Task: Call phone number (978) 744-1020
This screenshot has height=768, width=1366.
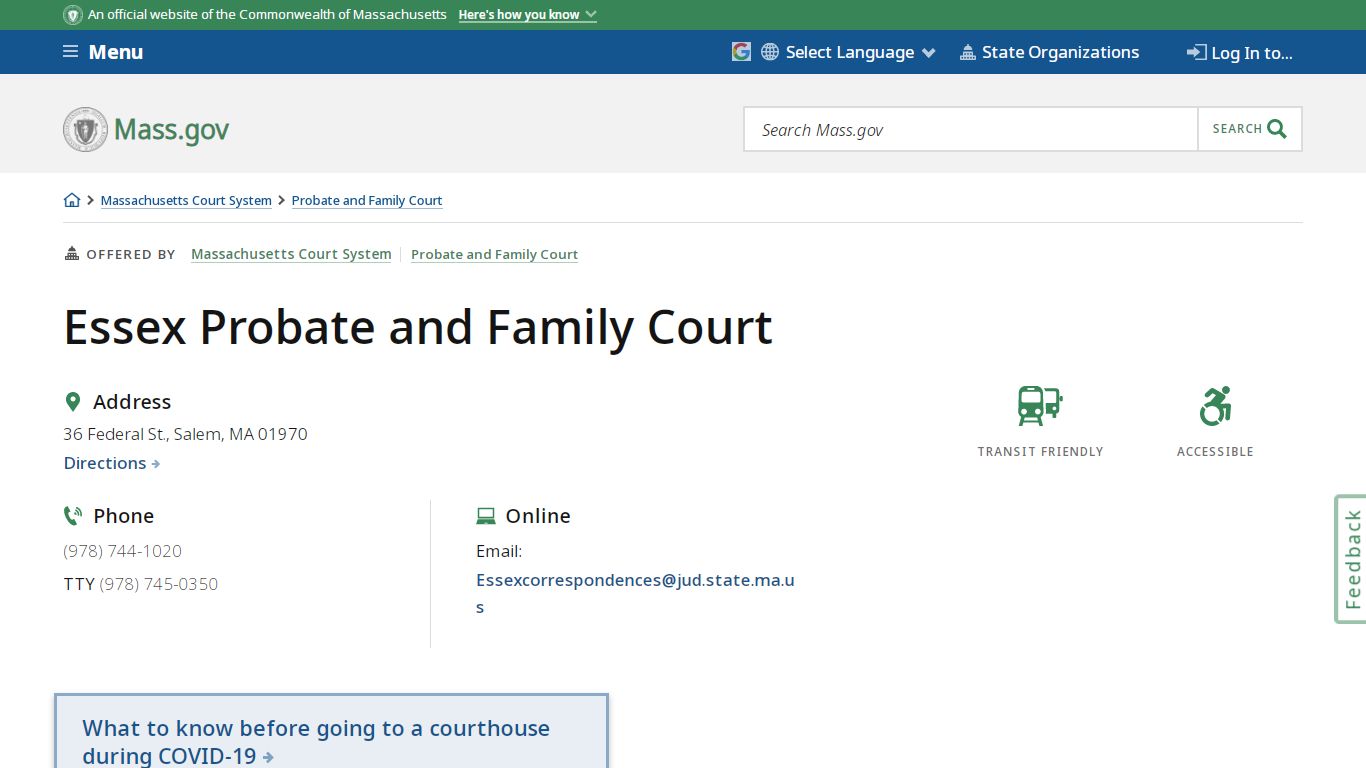Action: coord(122,551)
